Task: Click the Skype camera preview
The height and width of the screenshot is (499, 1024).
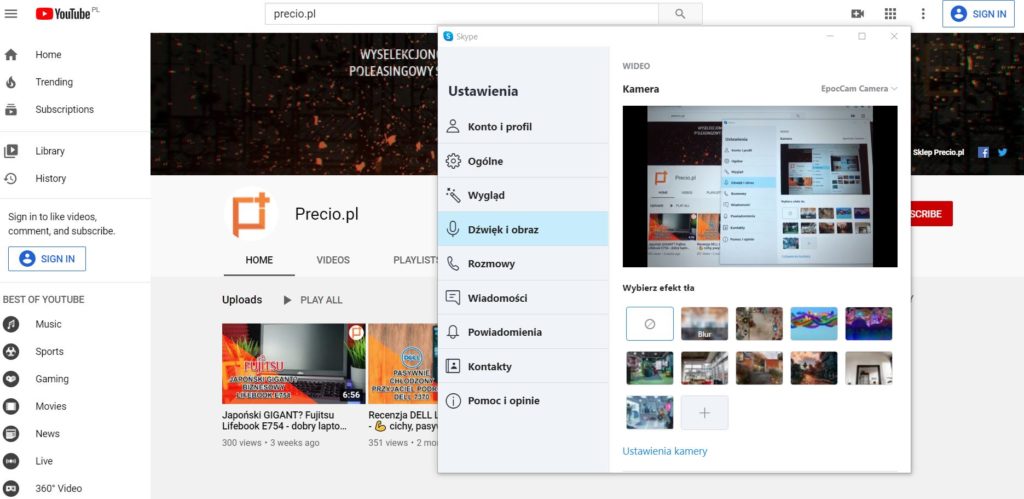Action: 760,186
